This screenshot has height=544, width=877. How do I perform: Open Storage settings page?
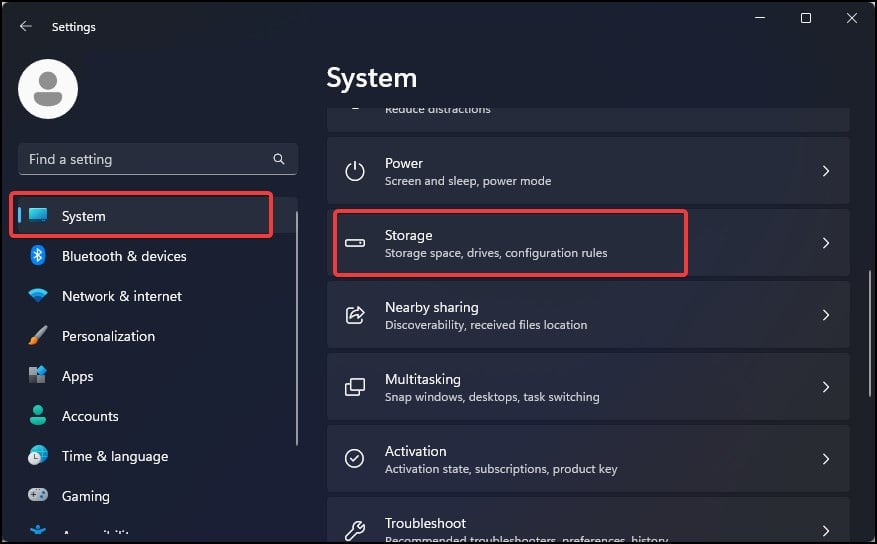pyautogui.click(x=588, y=243)
